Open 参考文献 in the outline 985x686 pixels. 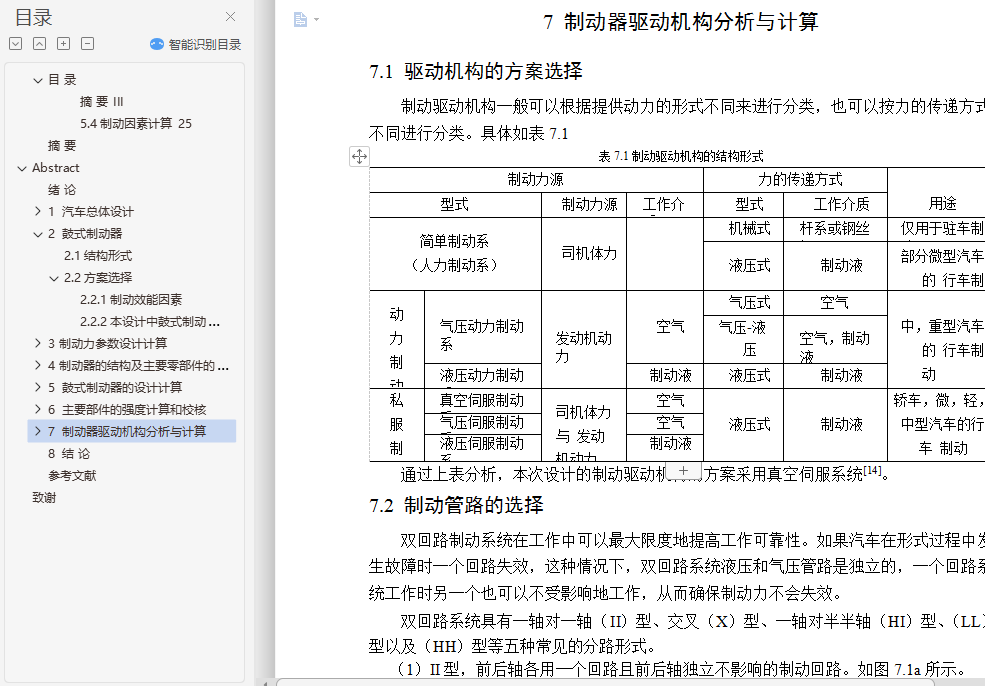72,476
